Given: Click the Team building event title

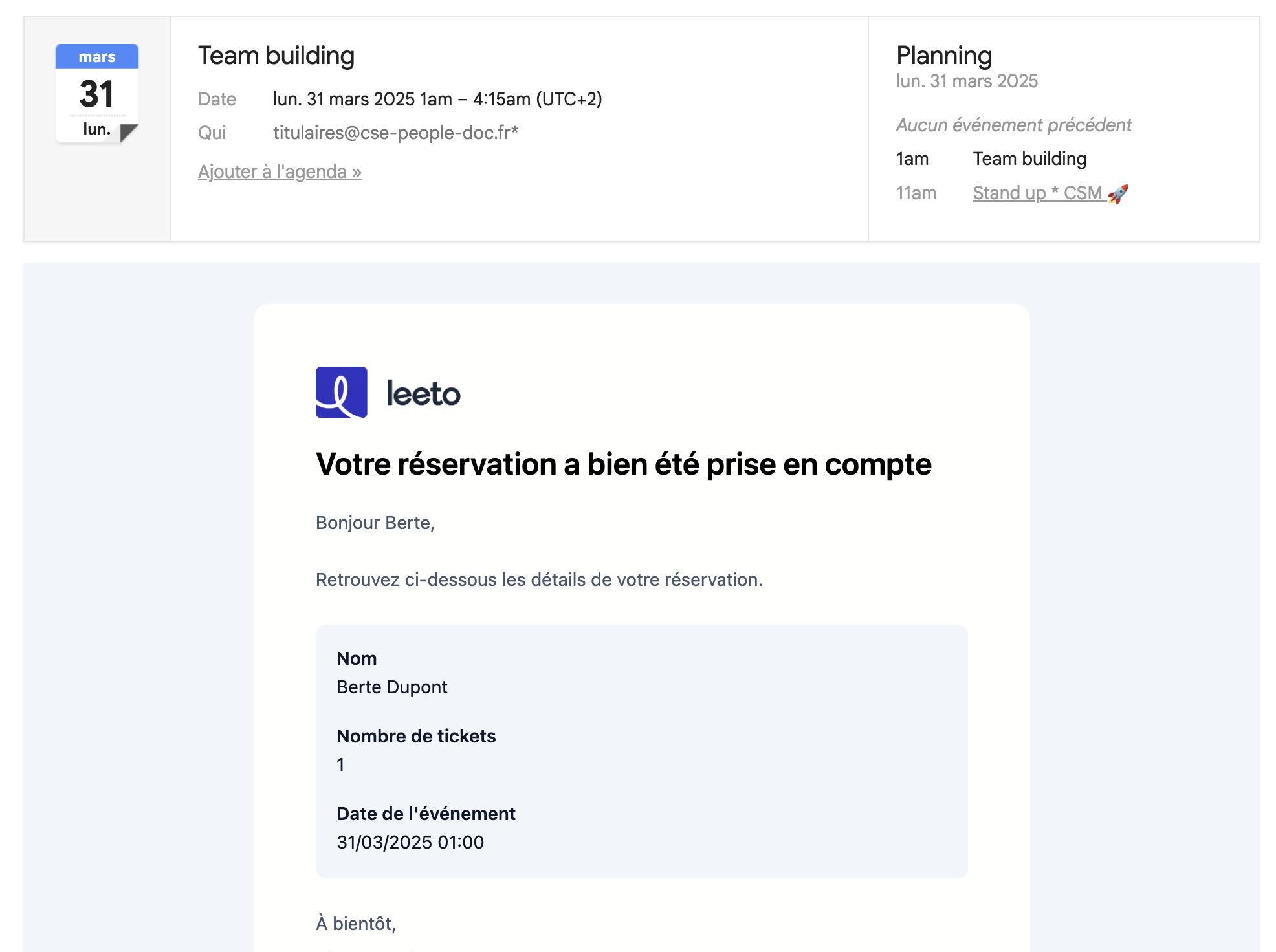Looking at the screenshot, I should (276, 56).
